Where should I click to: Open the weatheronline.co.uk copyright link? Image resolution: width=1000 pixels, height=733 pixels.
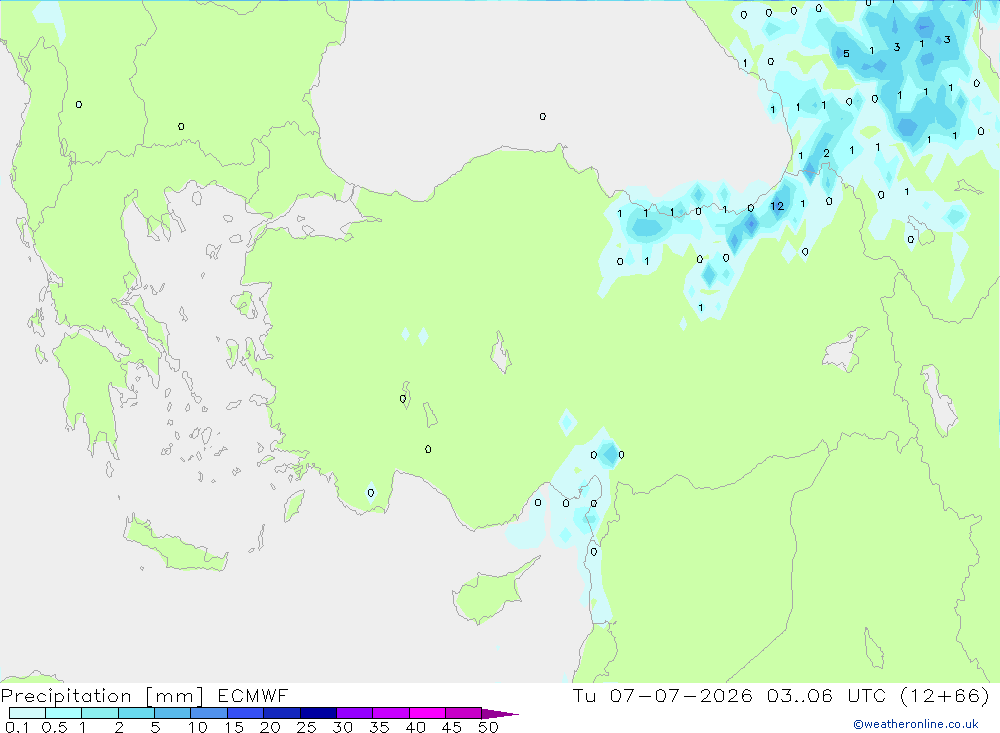coord(916,724)
